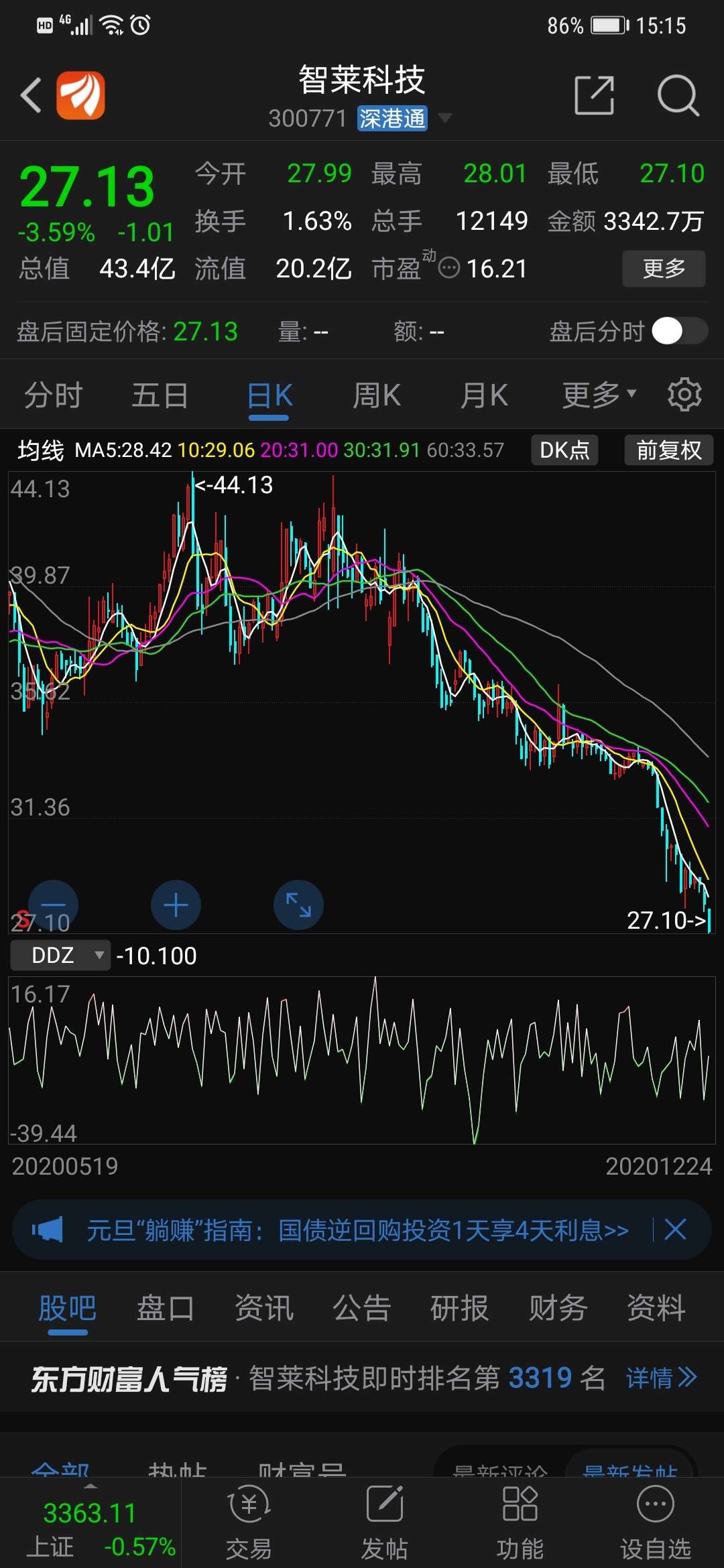Open the 国债逆回购 promo banner text

[357, 1230]
